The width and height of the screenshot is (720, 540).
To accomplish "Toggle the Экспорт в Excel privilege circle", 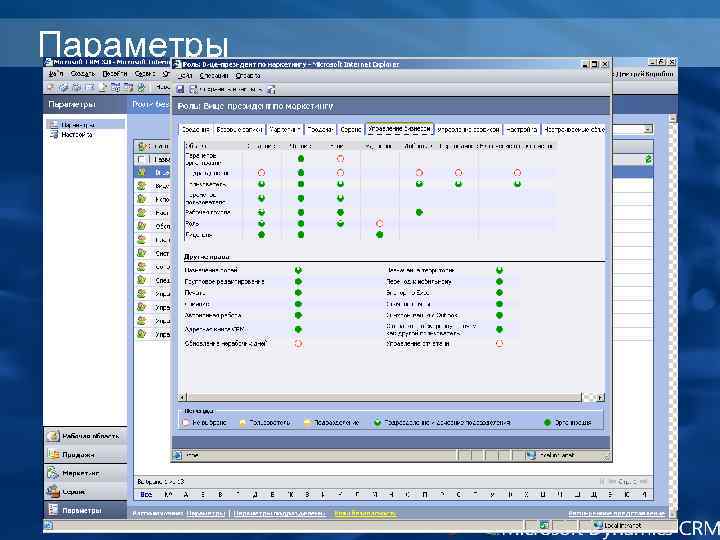I will 500,292.
